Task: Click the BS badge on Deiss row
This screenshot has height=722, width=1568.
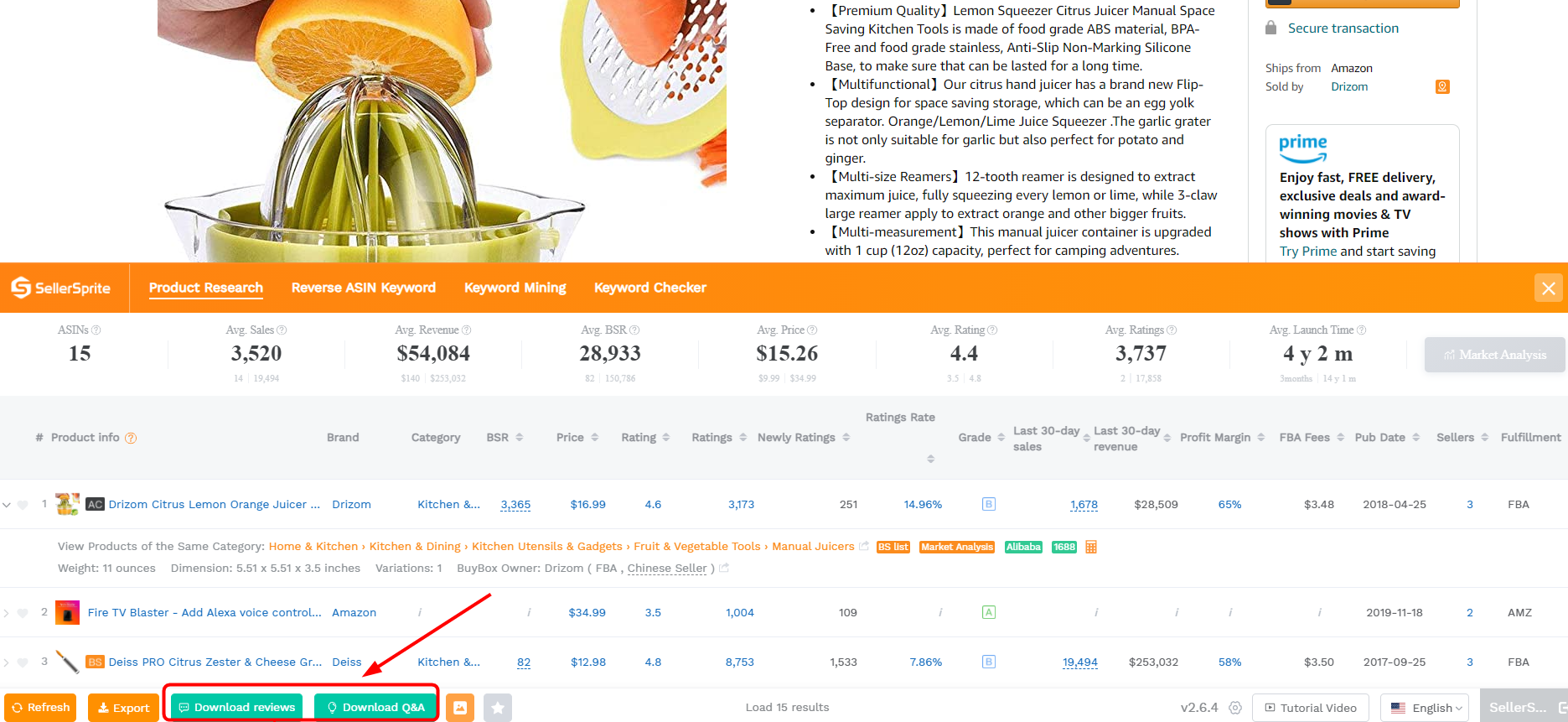Action: 96,662
